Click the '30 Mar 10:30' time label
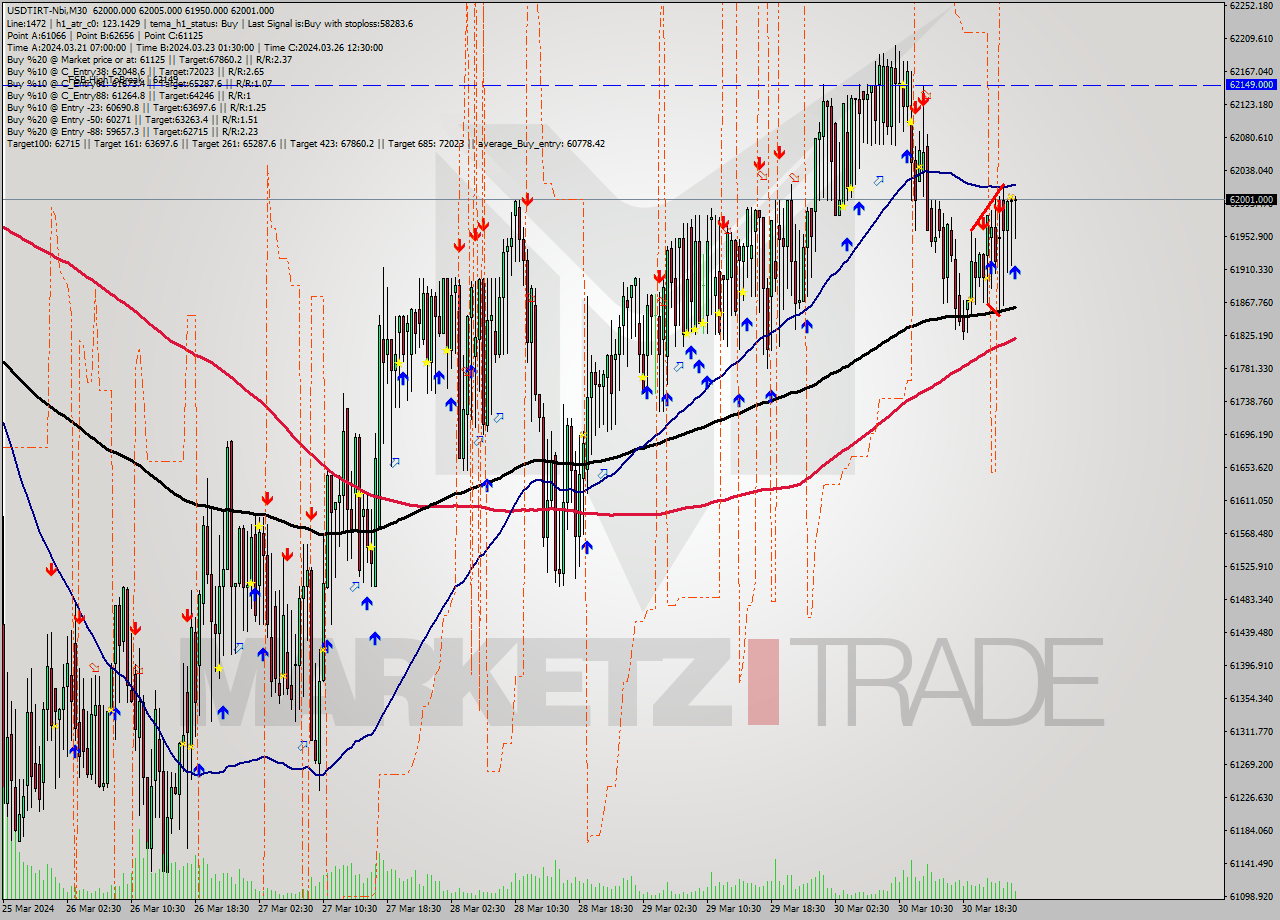 tap(926, 909)
